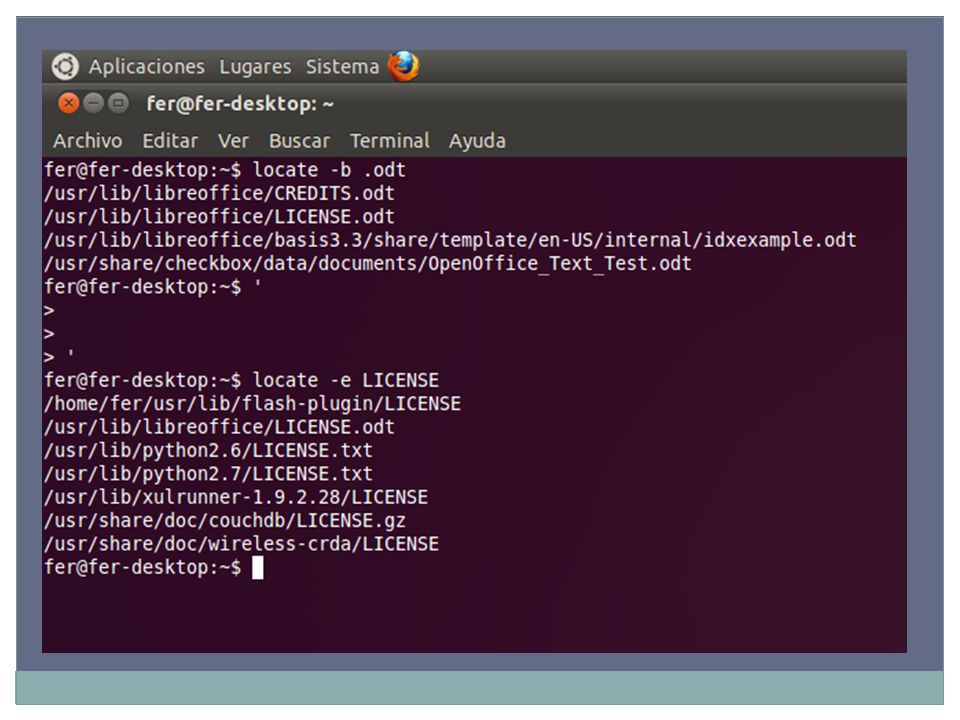Launch the Firefox browser icon
Viewport: 960px width, 720px height.
403,66
